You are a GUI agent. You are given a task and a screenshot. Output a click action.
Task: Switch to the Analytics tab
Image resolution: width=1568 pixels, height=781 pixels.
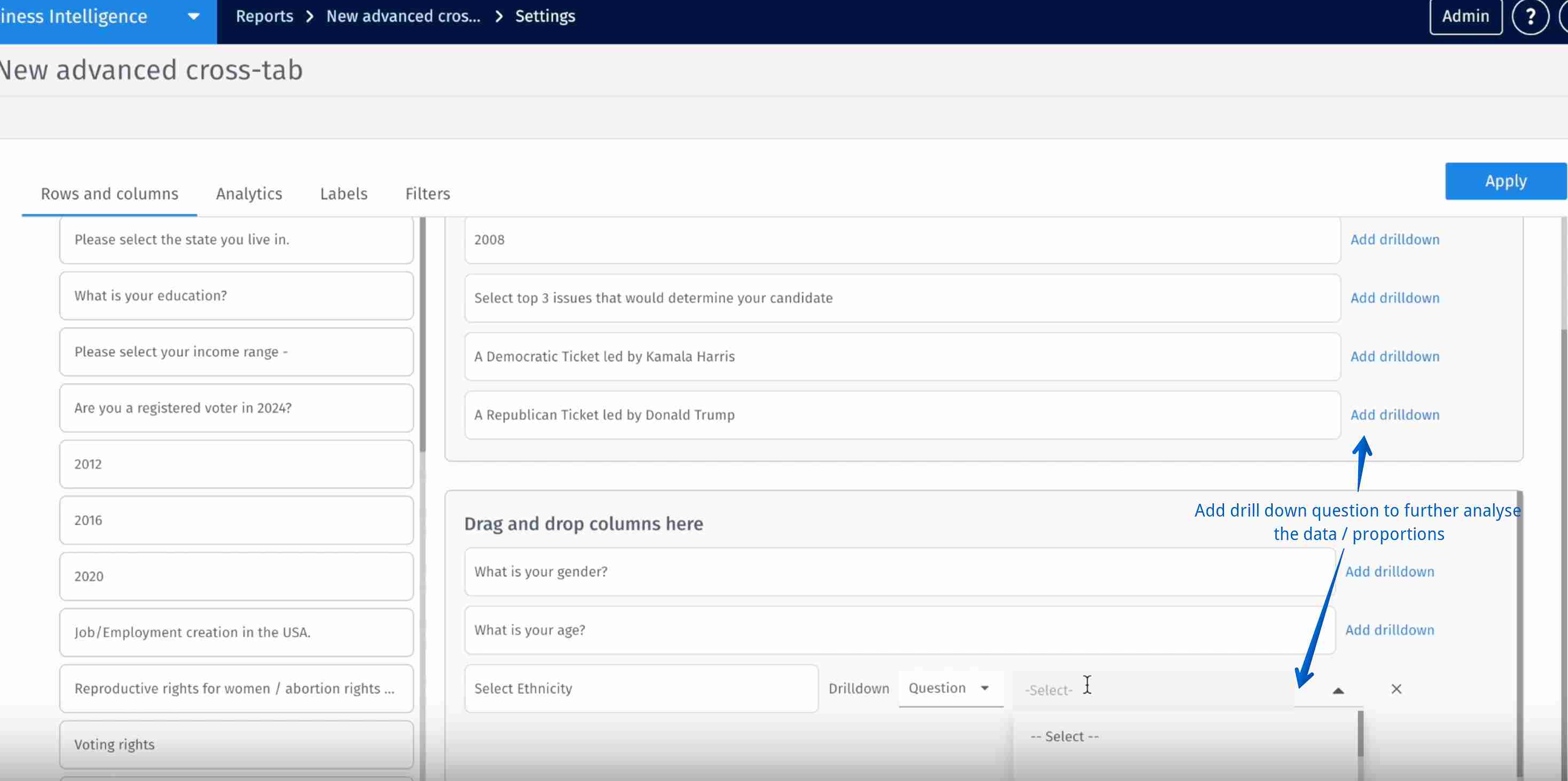click(x=249, y=193)
